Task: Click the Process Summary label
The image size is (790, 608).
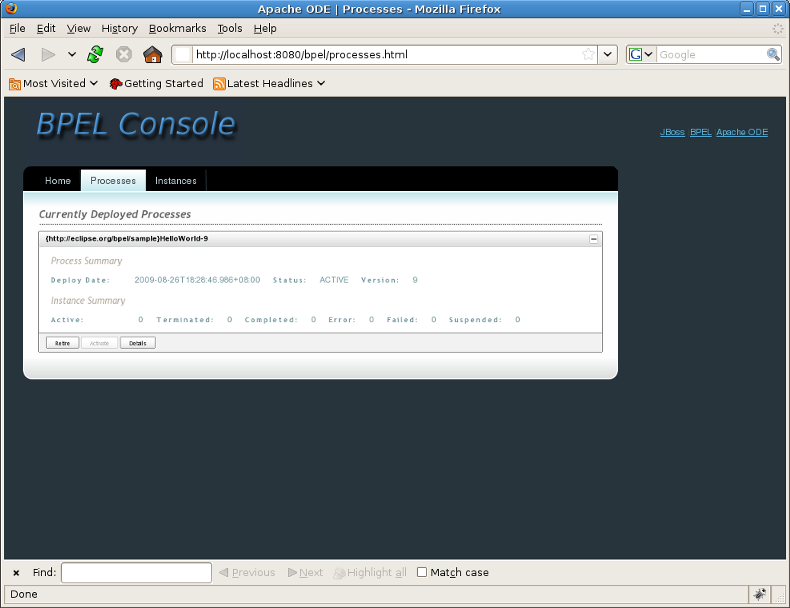Action: (86, 261)
